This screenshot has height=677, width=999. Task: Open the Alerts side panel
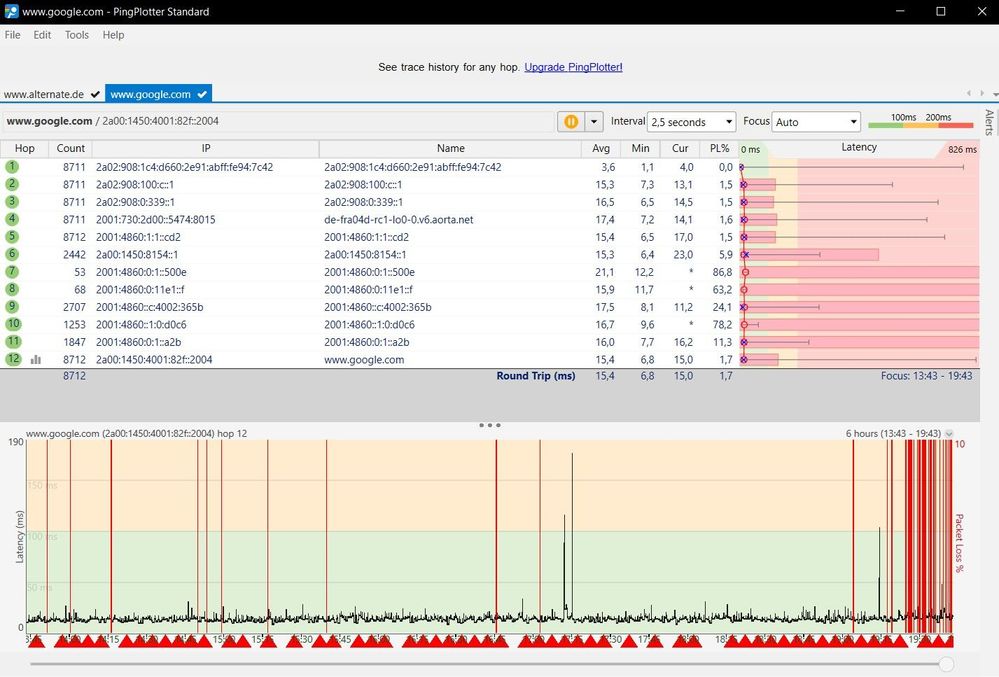989,122
